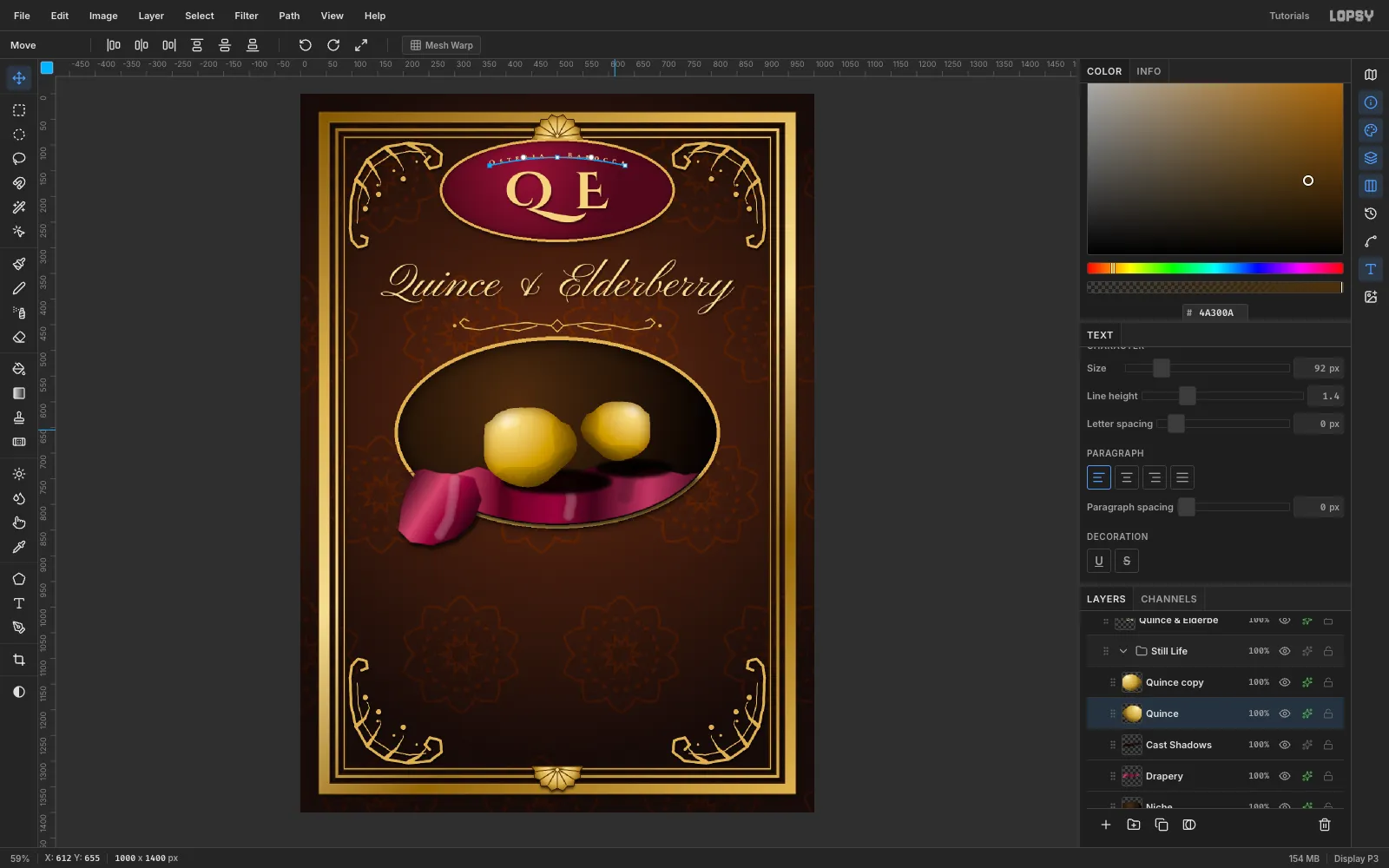
Task: Pick the Eraser tool
Action: [x=19, y=337]
